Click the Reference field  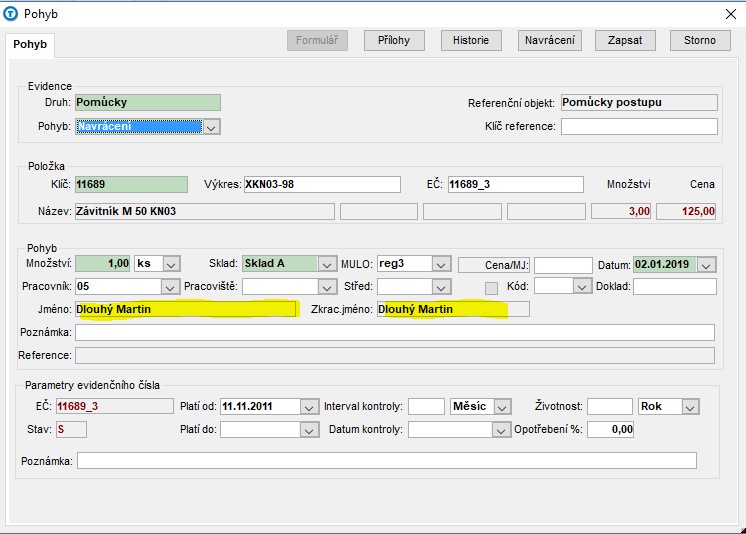395,356
